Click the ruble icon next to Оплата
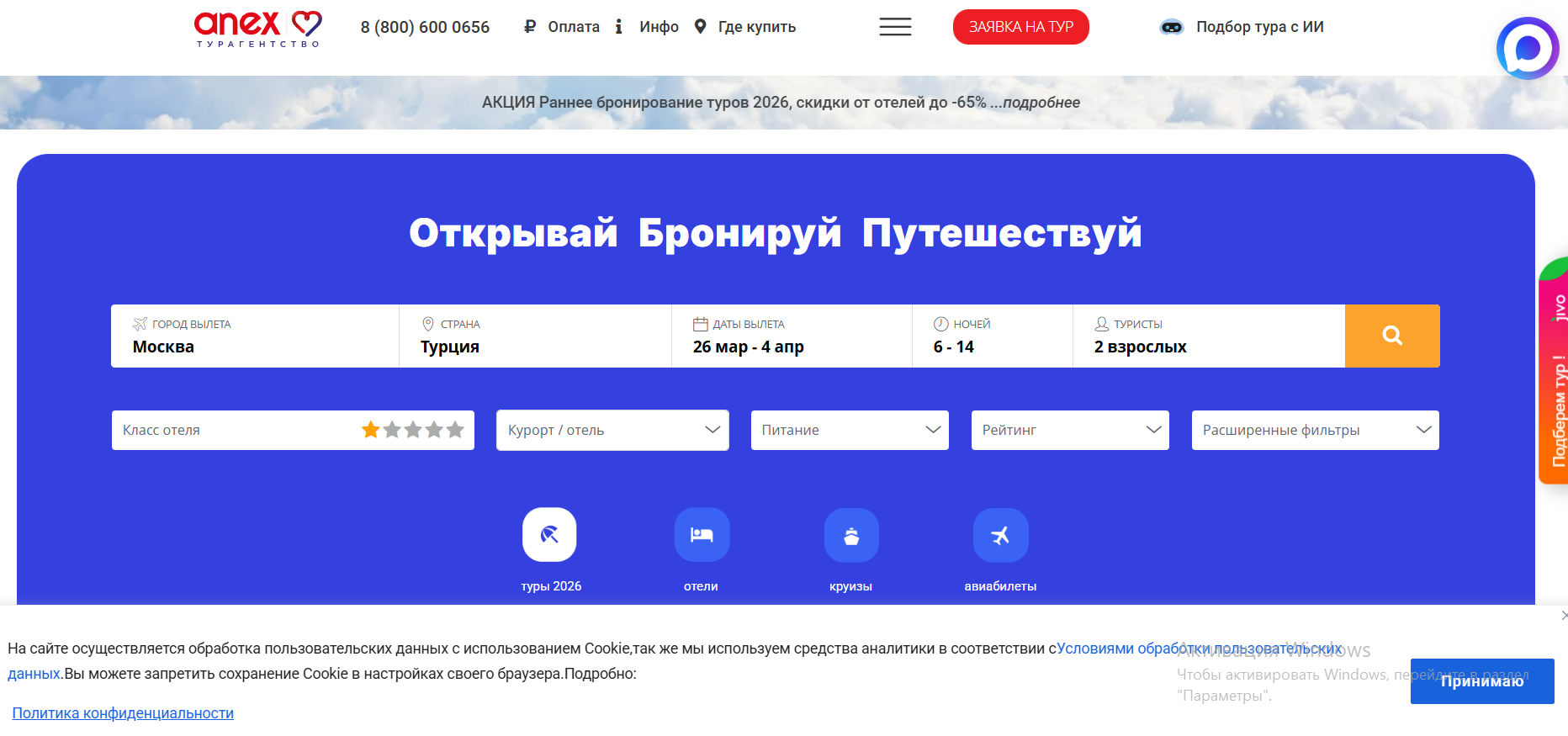 (530, 27)
